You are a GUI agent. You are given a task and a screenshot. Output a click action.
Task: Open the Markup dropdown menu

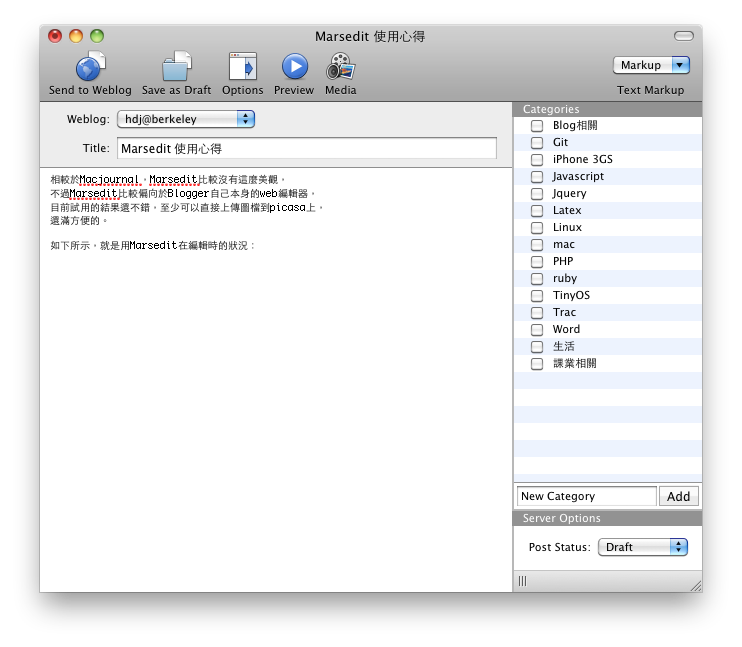click(651, 65)
